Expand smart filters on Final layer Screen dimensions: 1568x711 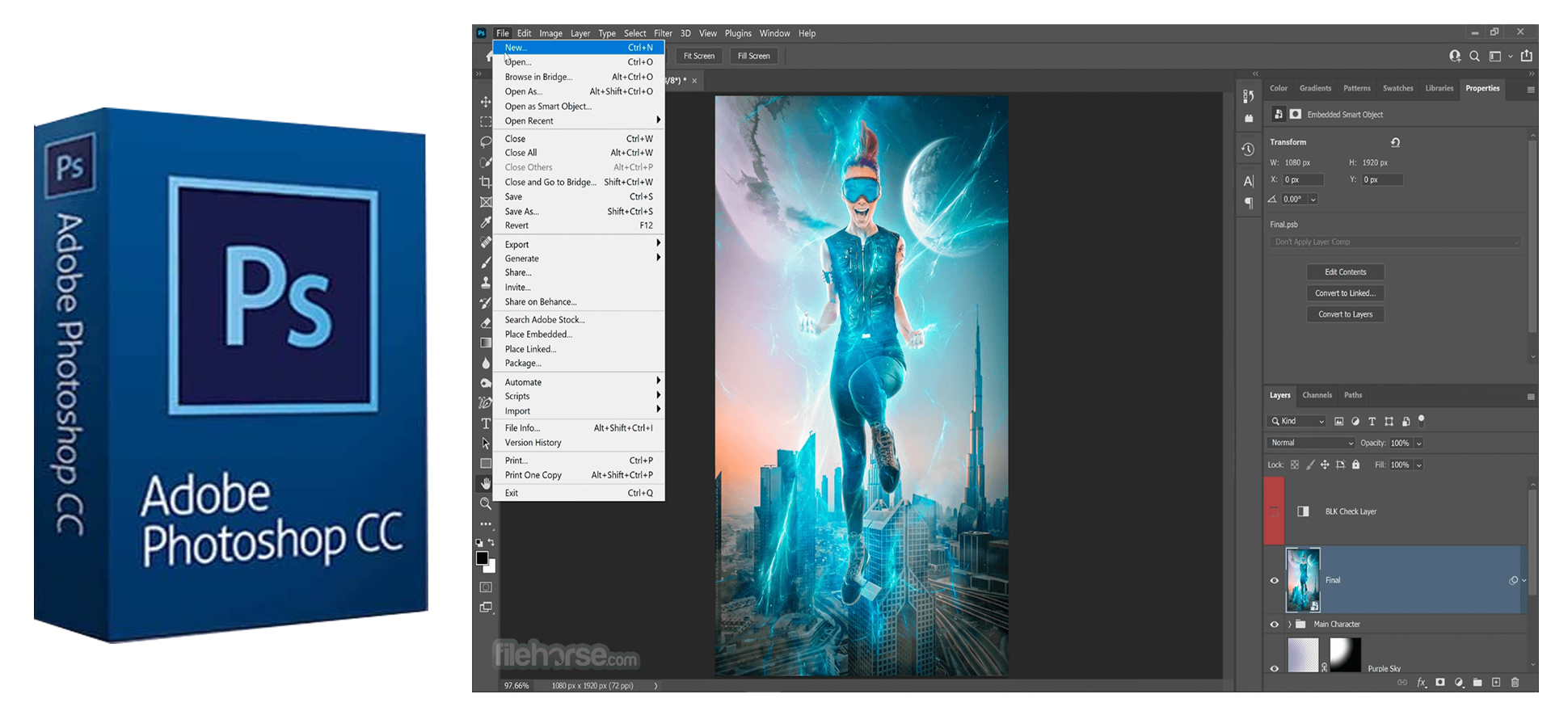click(x=1524, y=580)
